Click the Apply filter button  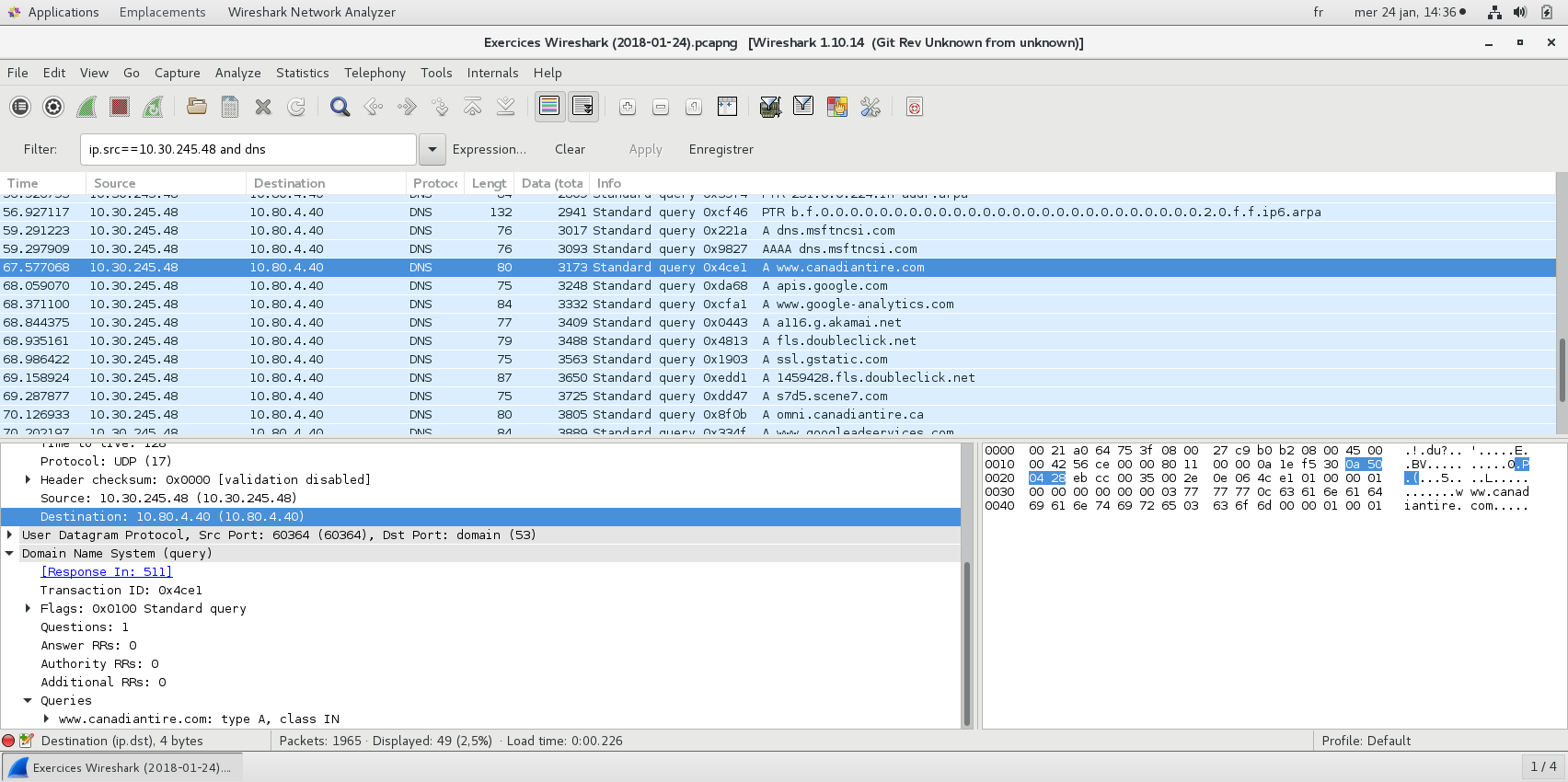click(x=646, y=149)
